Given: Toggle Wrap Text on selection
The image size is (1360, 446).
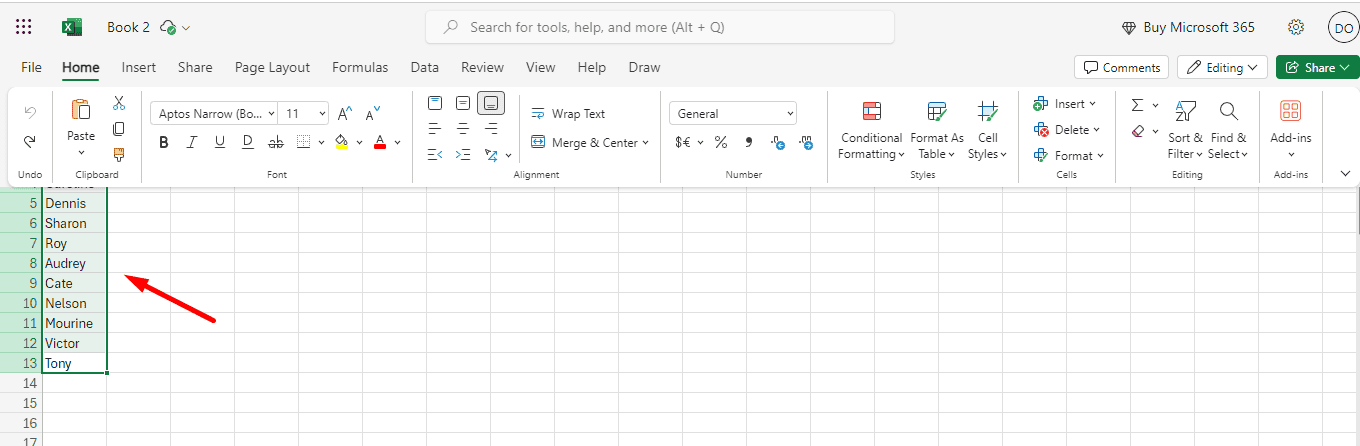Looking at the screenshot, I should [568, 114].
